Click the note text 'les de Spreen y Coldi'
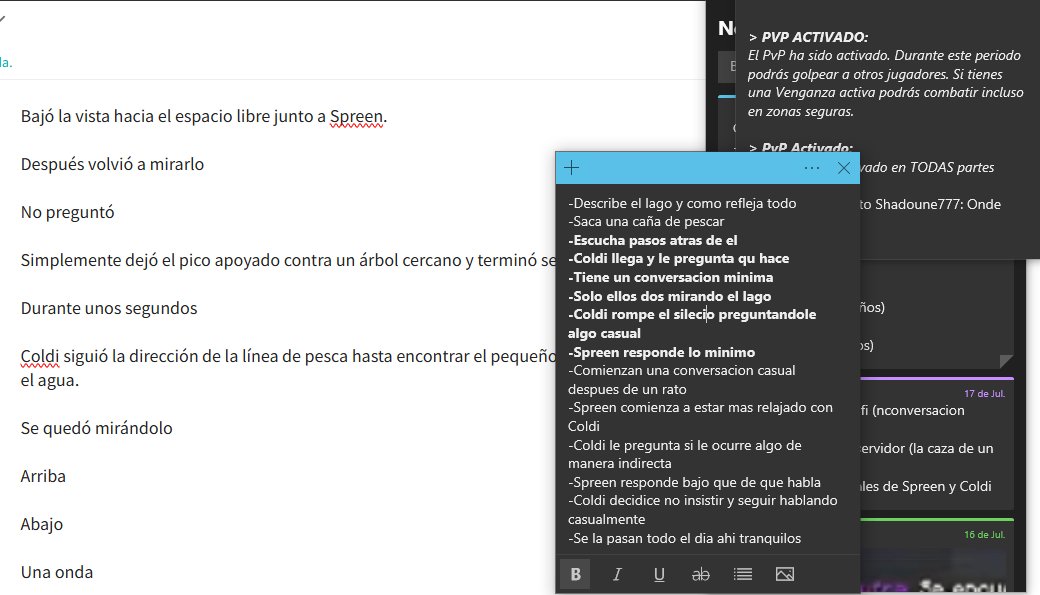 [925, 487]
